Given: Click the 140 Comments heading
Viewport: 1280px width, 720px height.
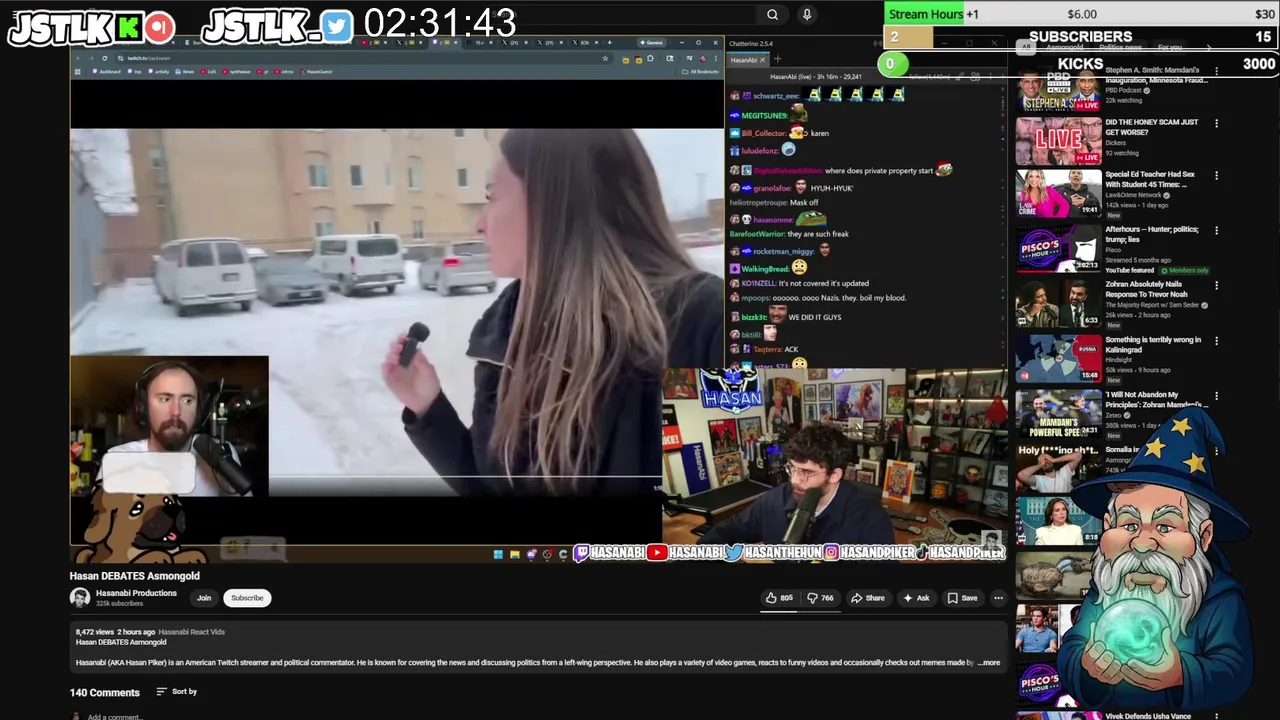Looking at the screenshot, I should (x=104, y=692).
